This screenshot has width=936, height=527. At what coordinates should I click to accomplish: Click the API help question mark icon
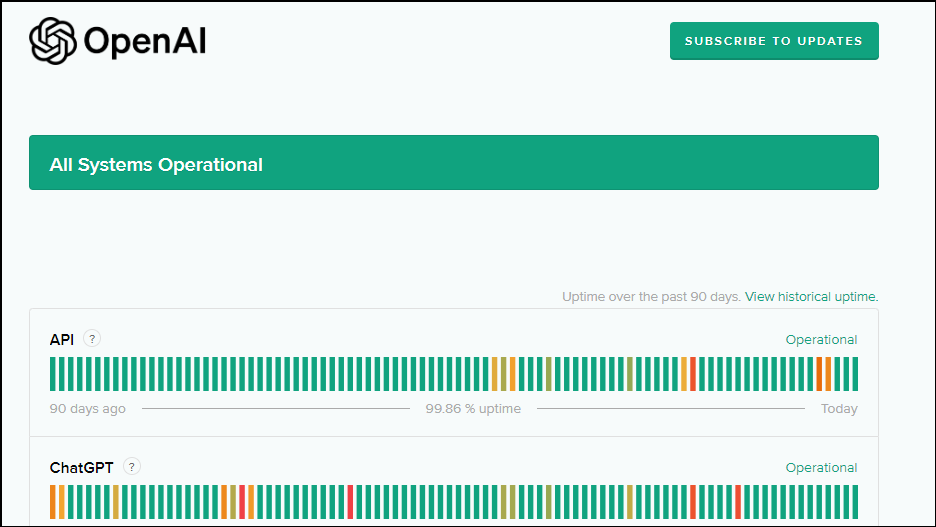(x=92, y=338)
